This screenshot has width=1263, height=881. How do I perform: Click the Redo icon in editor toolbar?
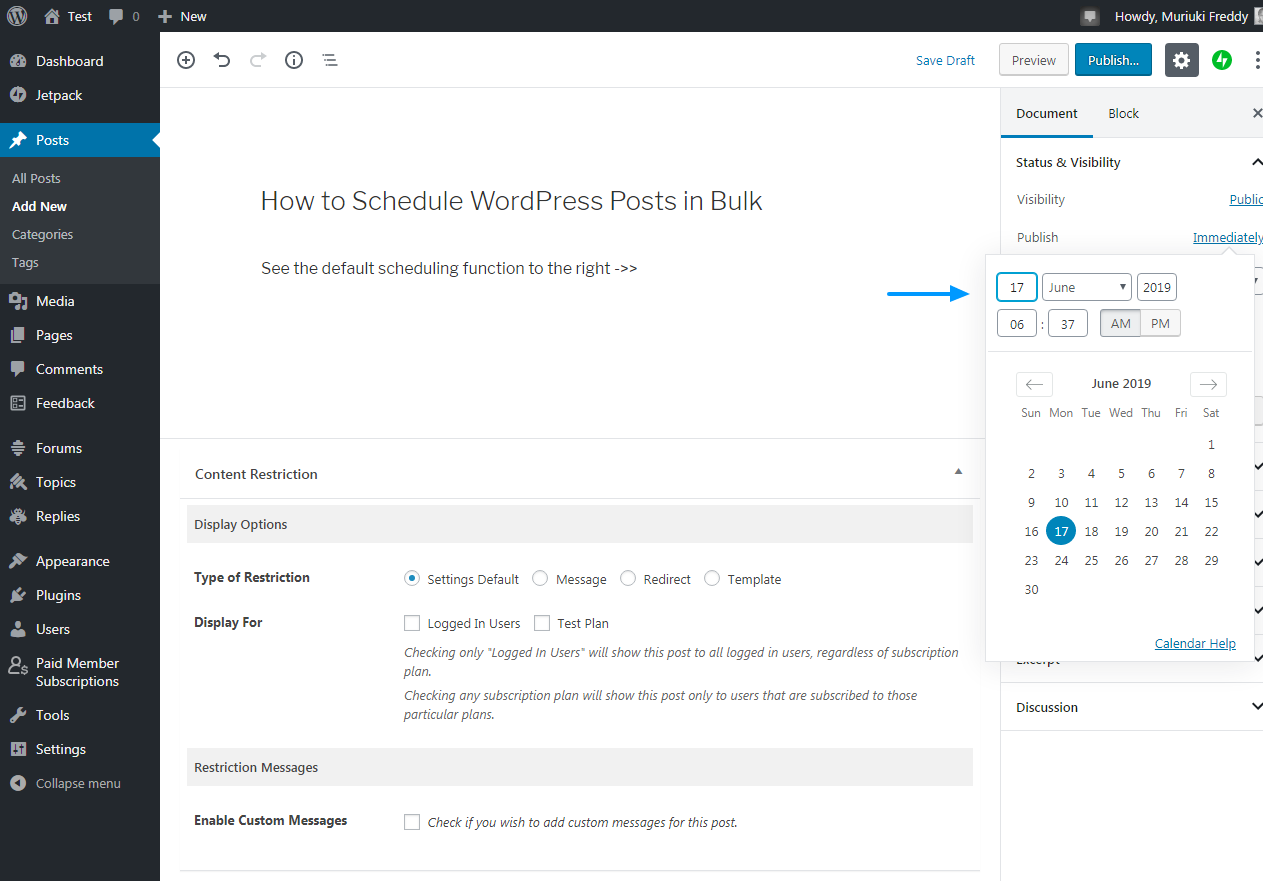(257, 60)
